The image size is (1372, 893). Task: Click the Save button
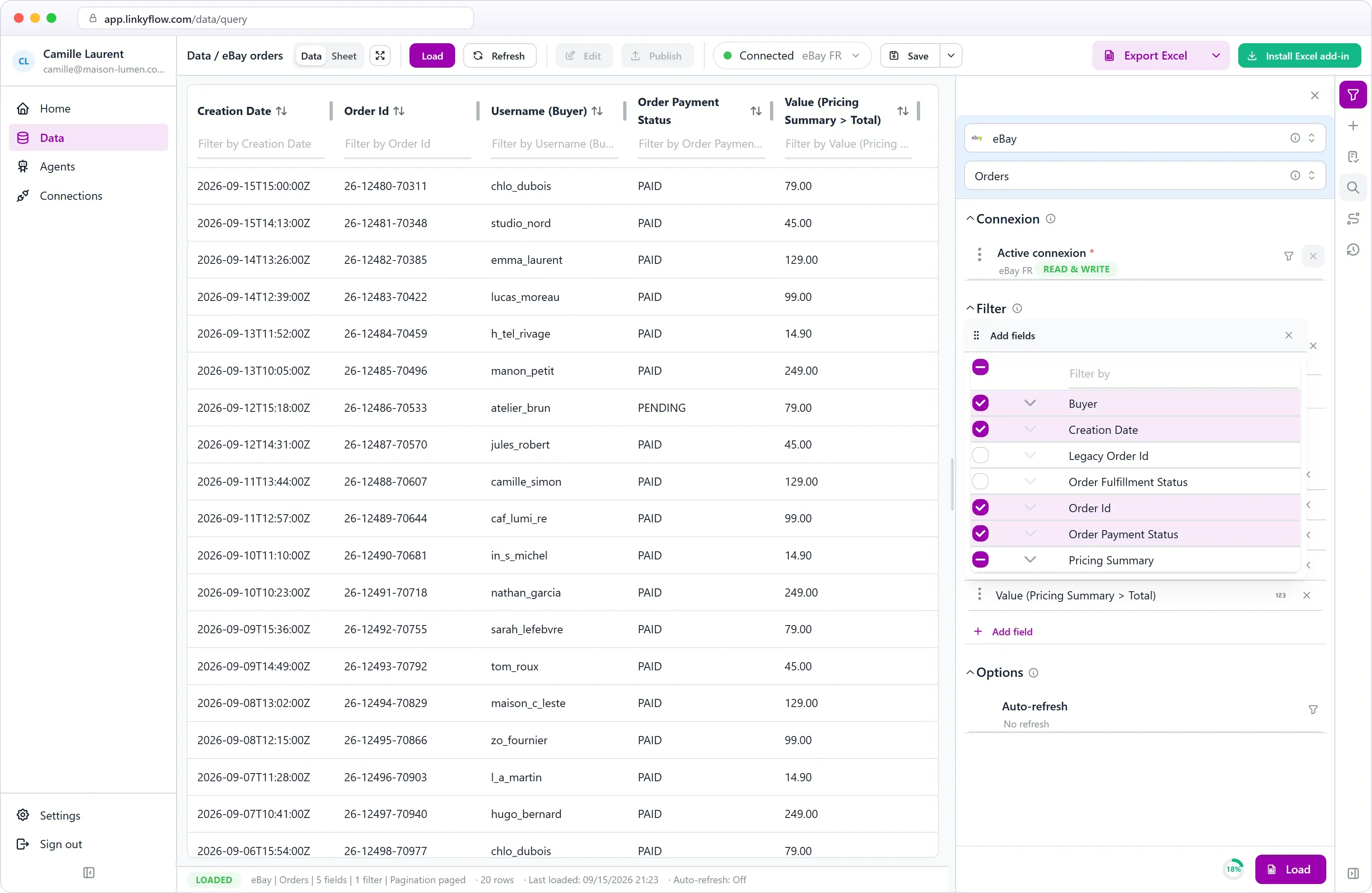(910, 55)
